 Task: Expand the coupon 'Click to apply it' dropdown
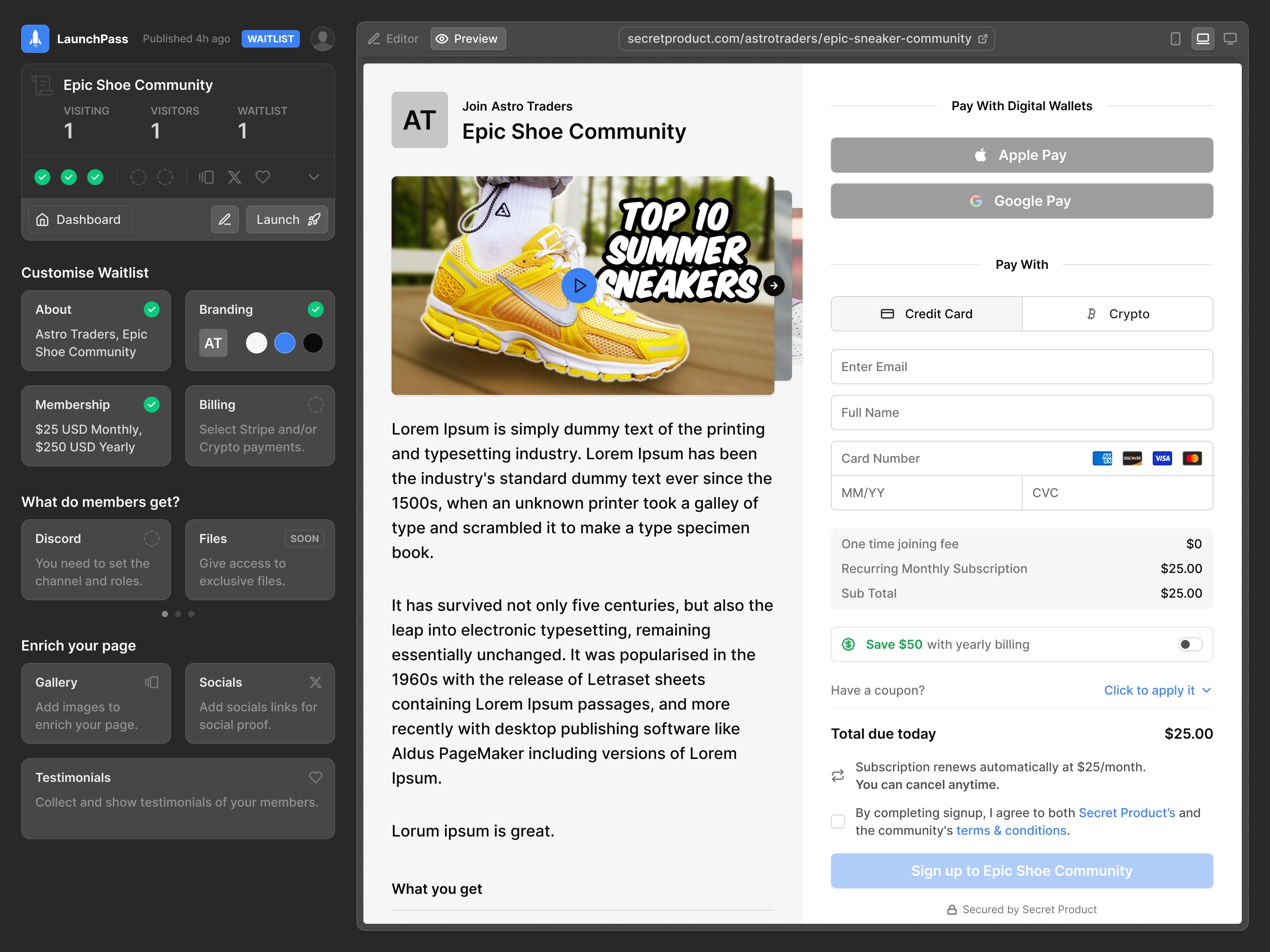click(x=1157, y=690)
